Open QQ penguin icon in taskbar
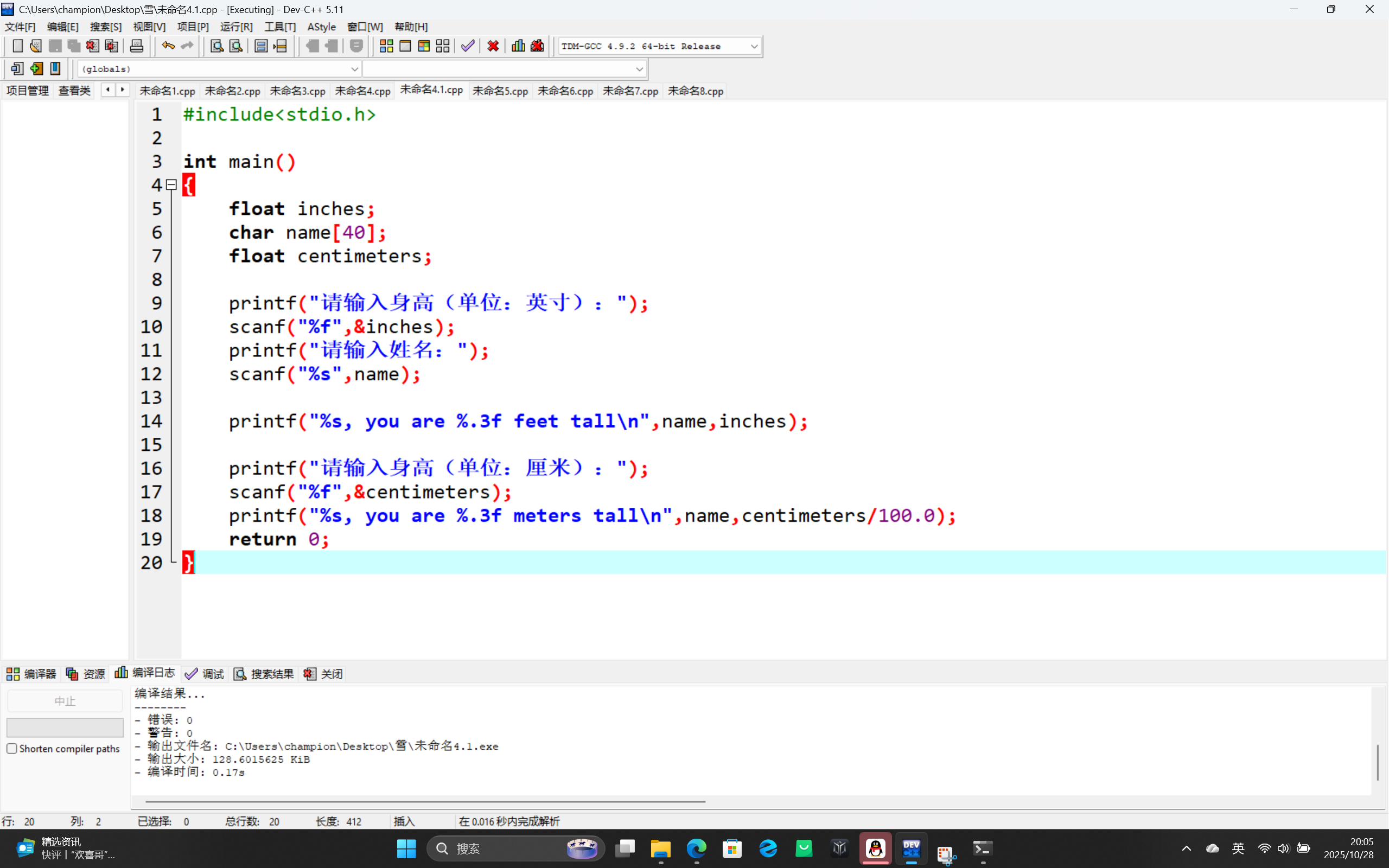The image size is (1389, 868). (x=875, y=848)
